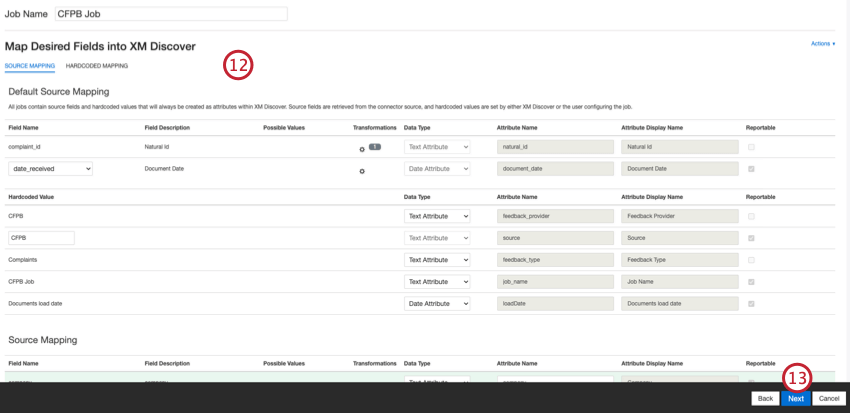This screenshot has height=413, width=850.
Task: Toggle Reportable checkbox for Documents load date
Action: coord(751,304)
